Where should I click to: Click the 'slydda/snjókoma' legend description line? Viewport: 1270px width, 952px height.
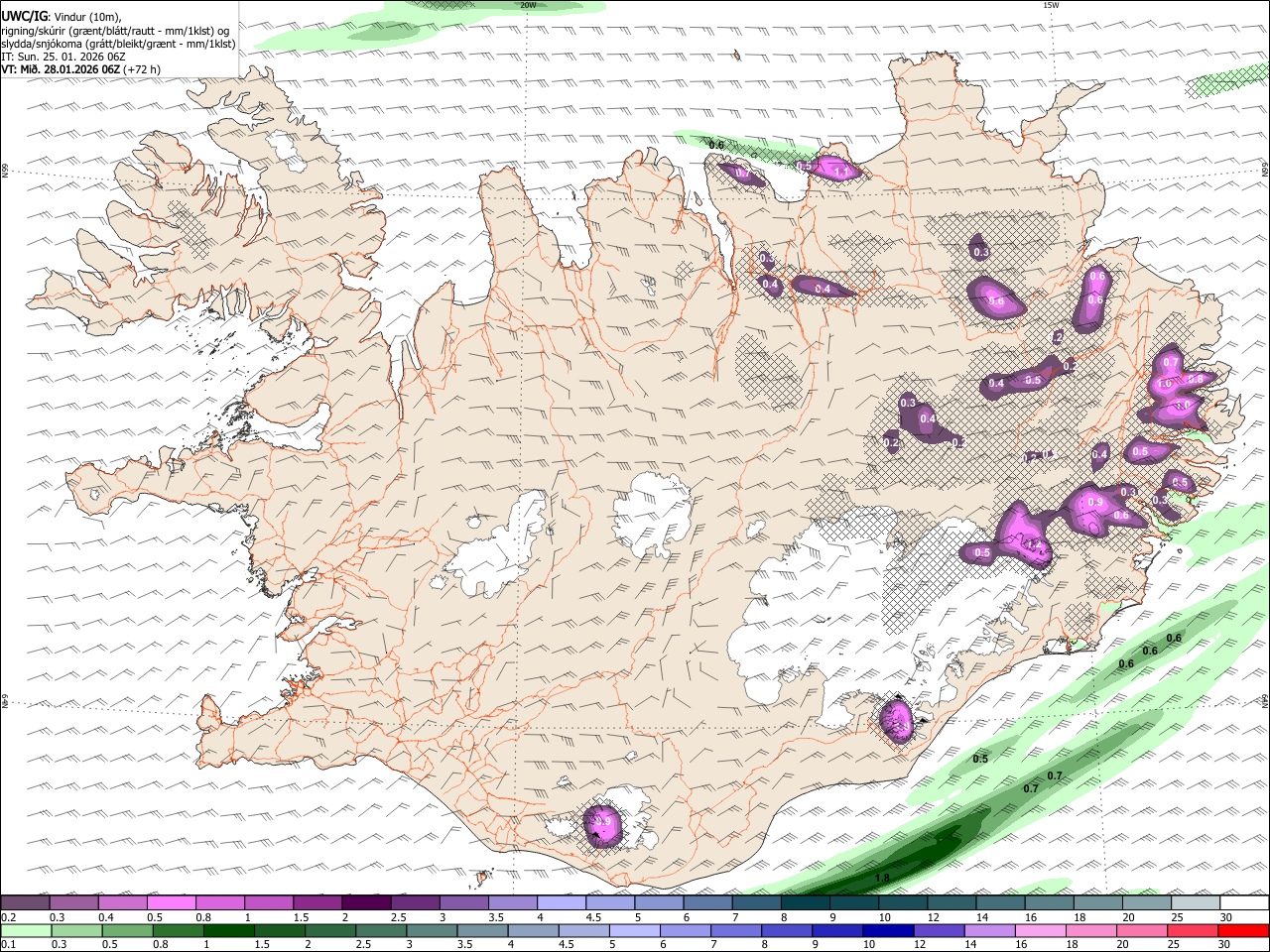[118, 44]
